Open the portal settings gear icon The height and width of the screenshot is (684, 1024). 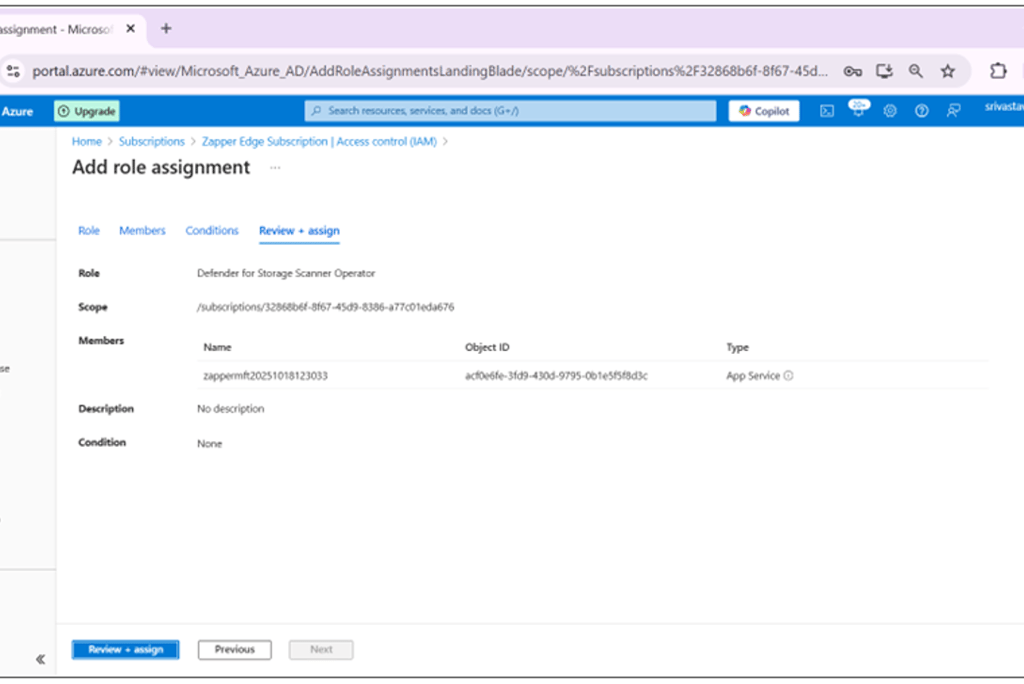[x=889, y=111]
